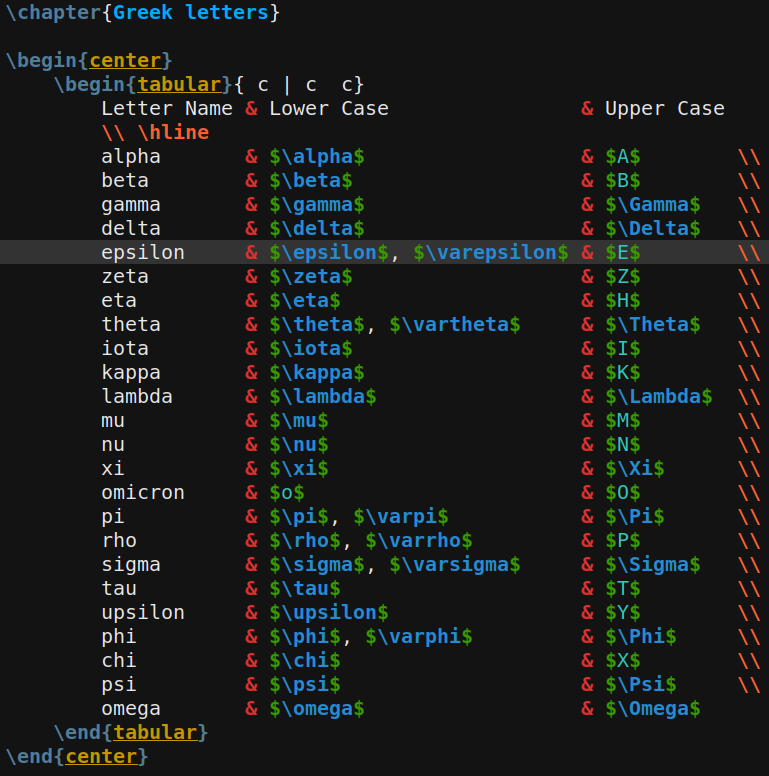
Task: Click 'center' in the \begin{center} line
Action: (125, 60)
